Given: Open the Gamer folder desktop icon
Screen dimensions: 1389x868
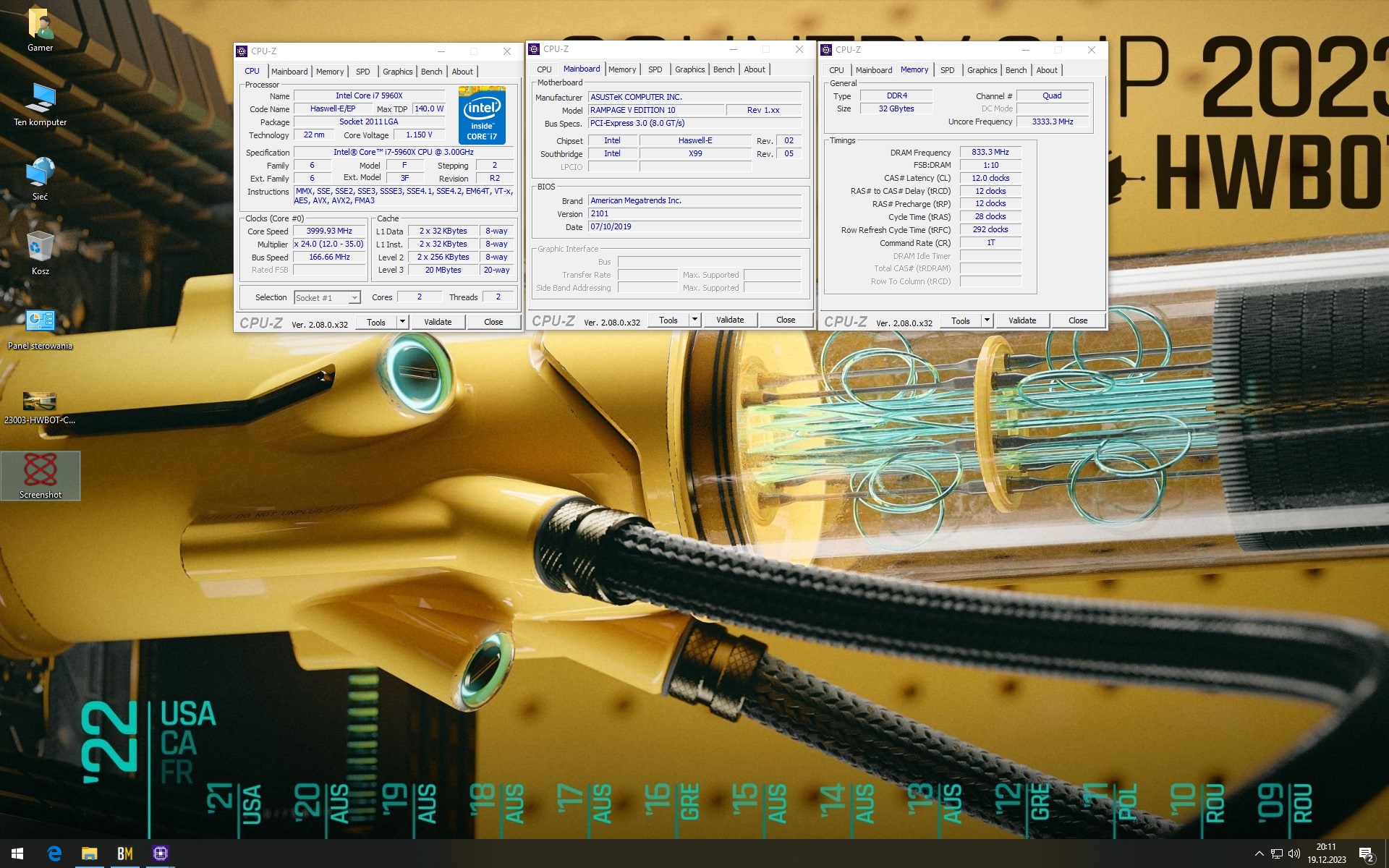Looking at the screenshot, I should 41,30.
